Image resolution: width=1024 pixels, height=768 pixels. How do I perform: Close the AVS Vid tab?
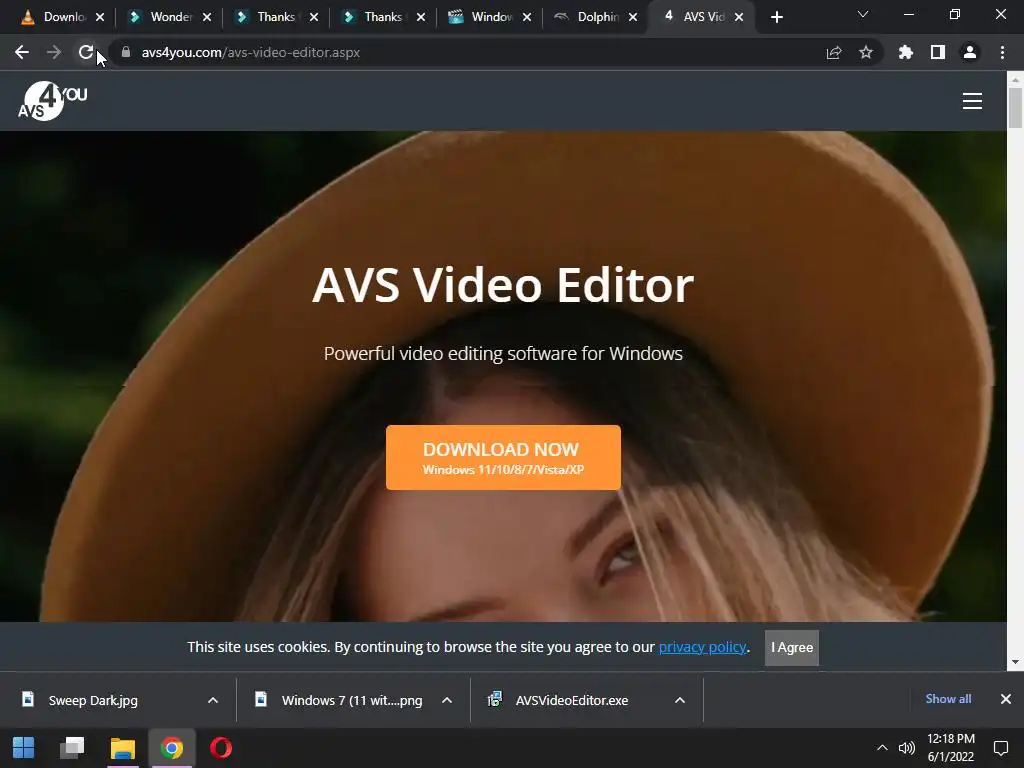click(x=739, y=17)
